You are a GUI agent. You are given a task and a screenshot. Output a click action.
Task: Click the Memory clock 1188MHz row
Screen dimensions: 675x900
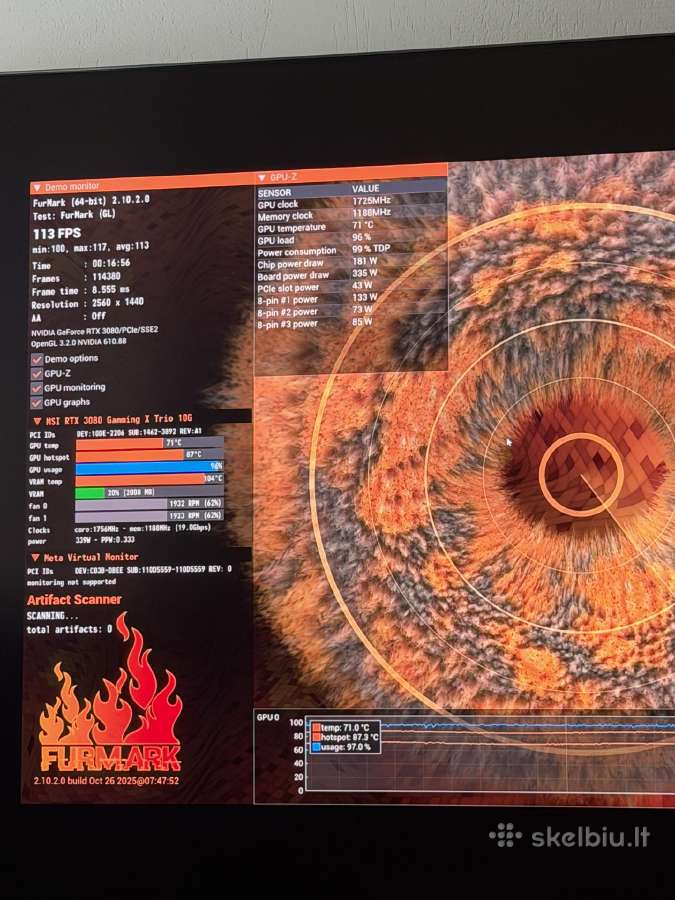351,214
